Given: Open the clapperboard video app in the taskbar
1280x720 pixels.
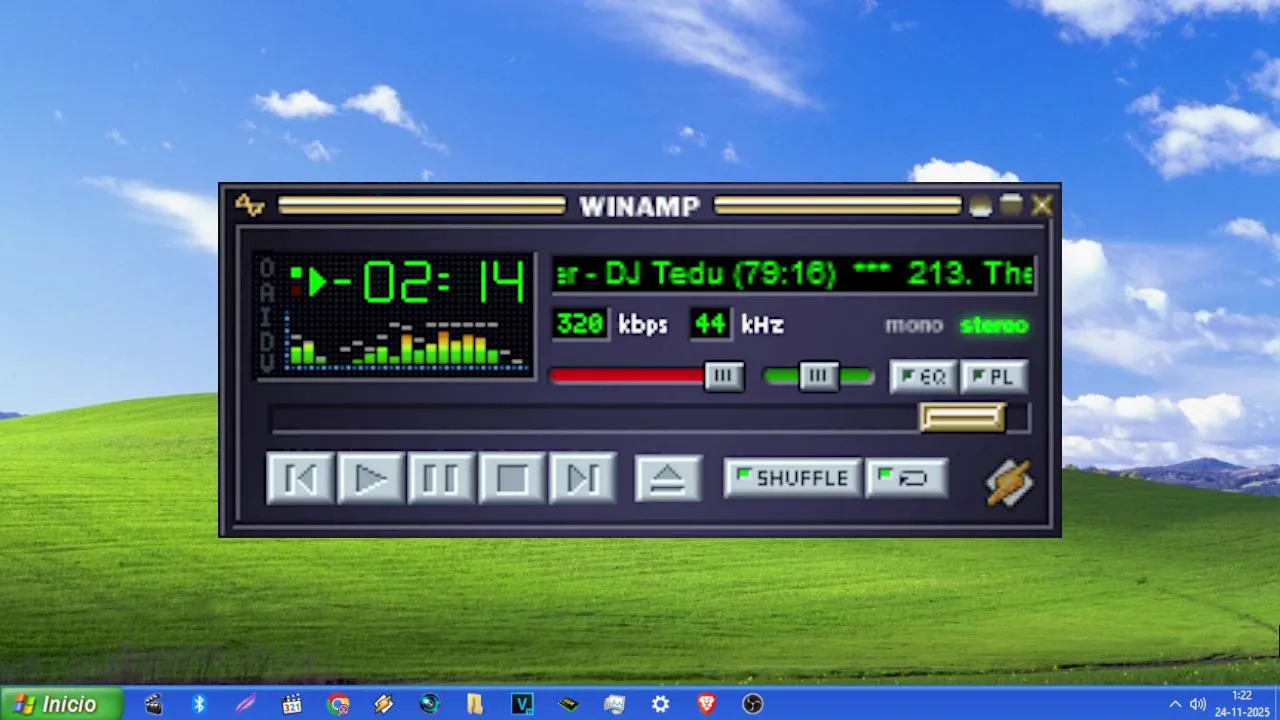Looking at the screenshot, I should click(153, 704).
